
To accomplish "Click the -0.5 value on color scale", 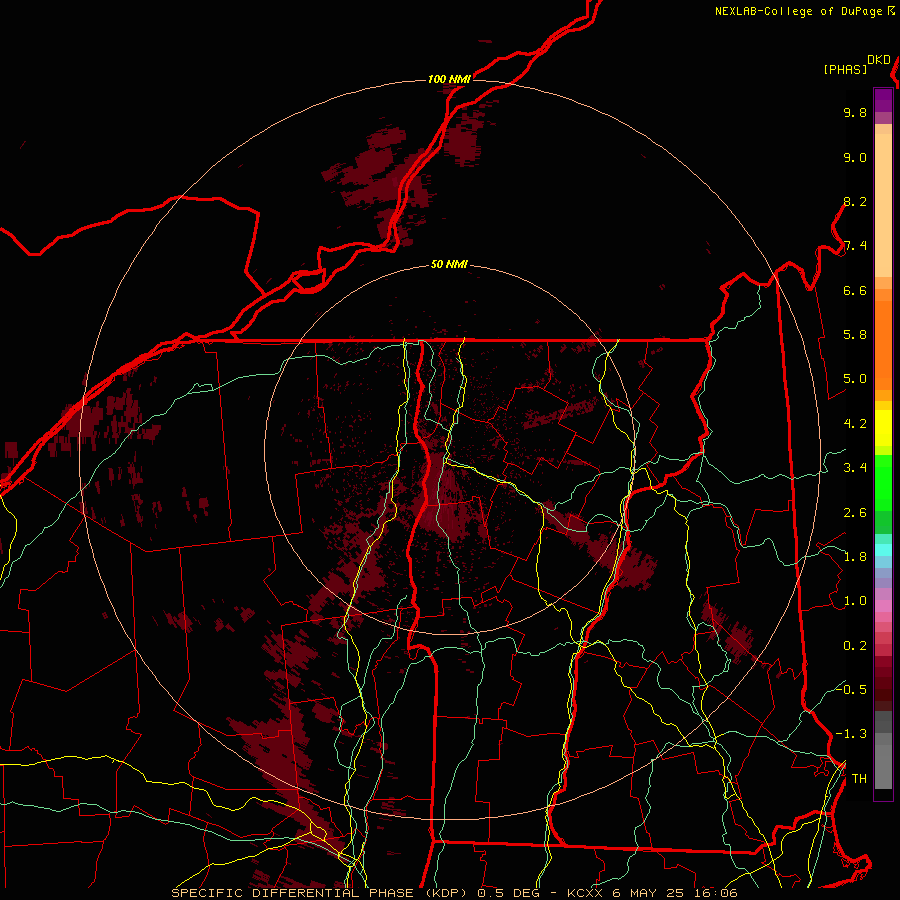I will (851, 690).
